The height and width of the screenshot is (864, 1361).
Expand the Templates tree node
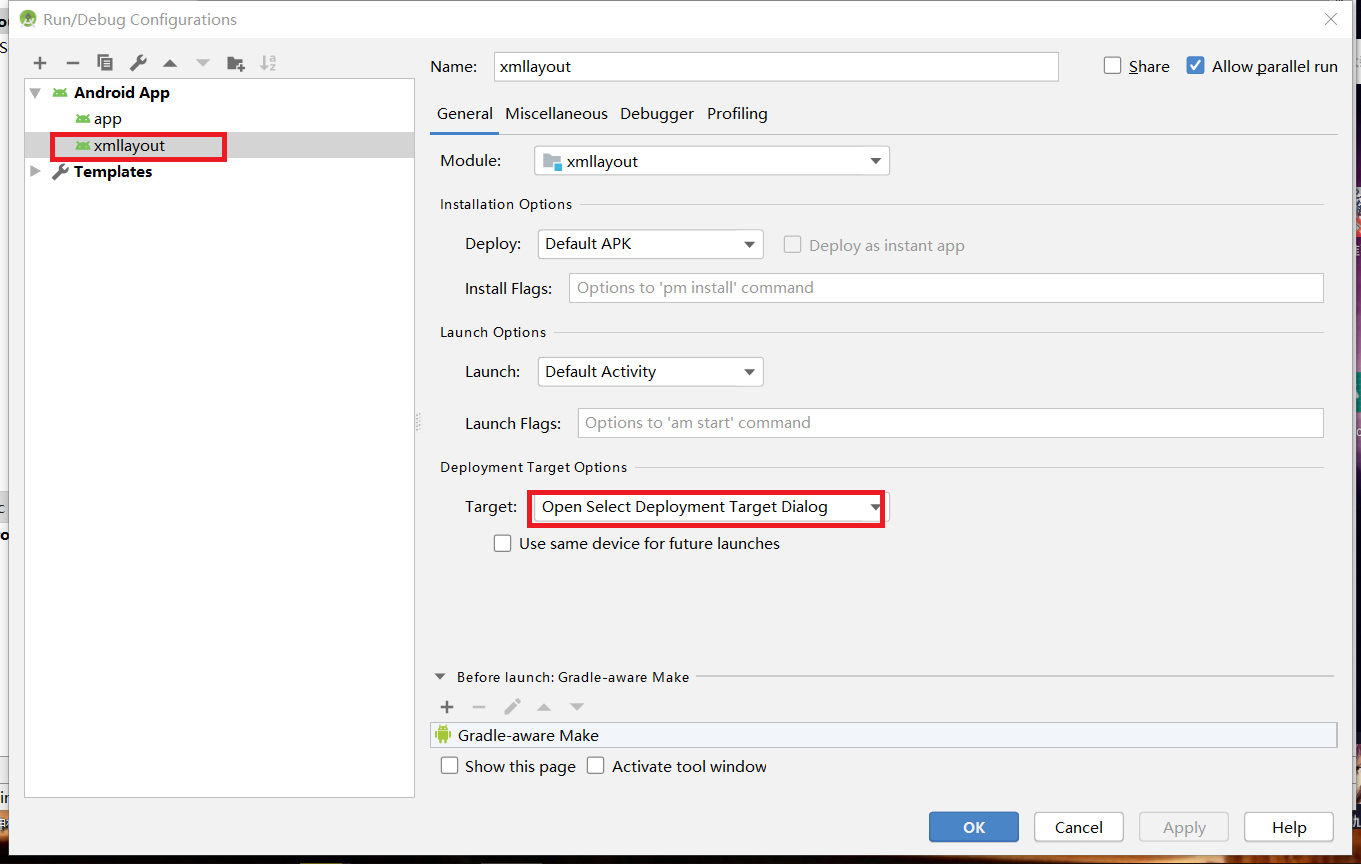point(36,171)
